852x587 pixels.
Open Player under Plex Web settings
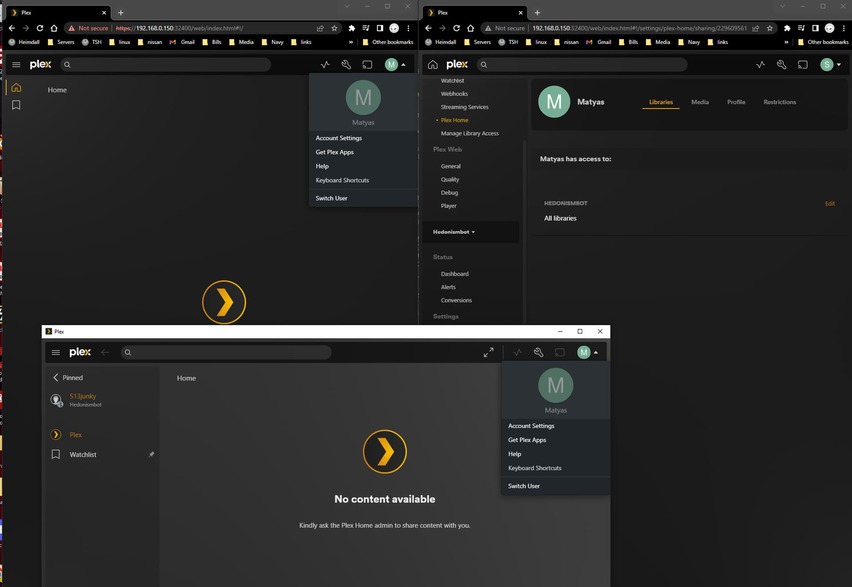448,206
